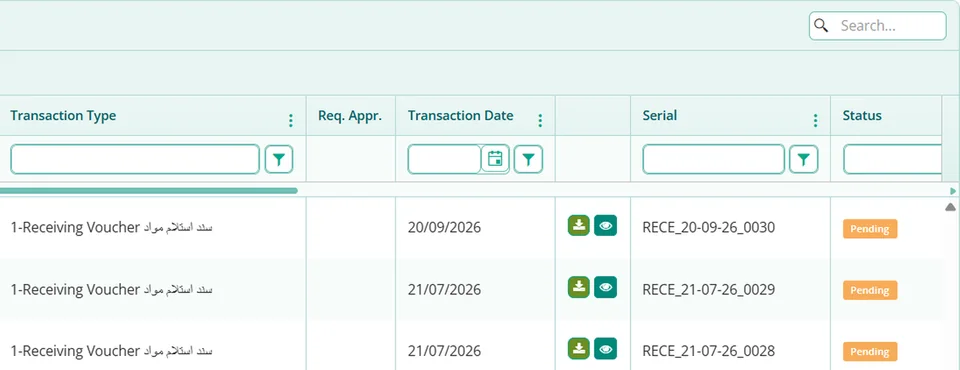Viewport: 960px width, 370px height.
Task: Sort by the Transaction Date header
Action: pyautogui.click(x=460, y=115)
